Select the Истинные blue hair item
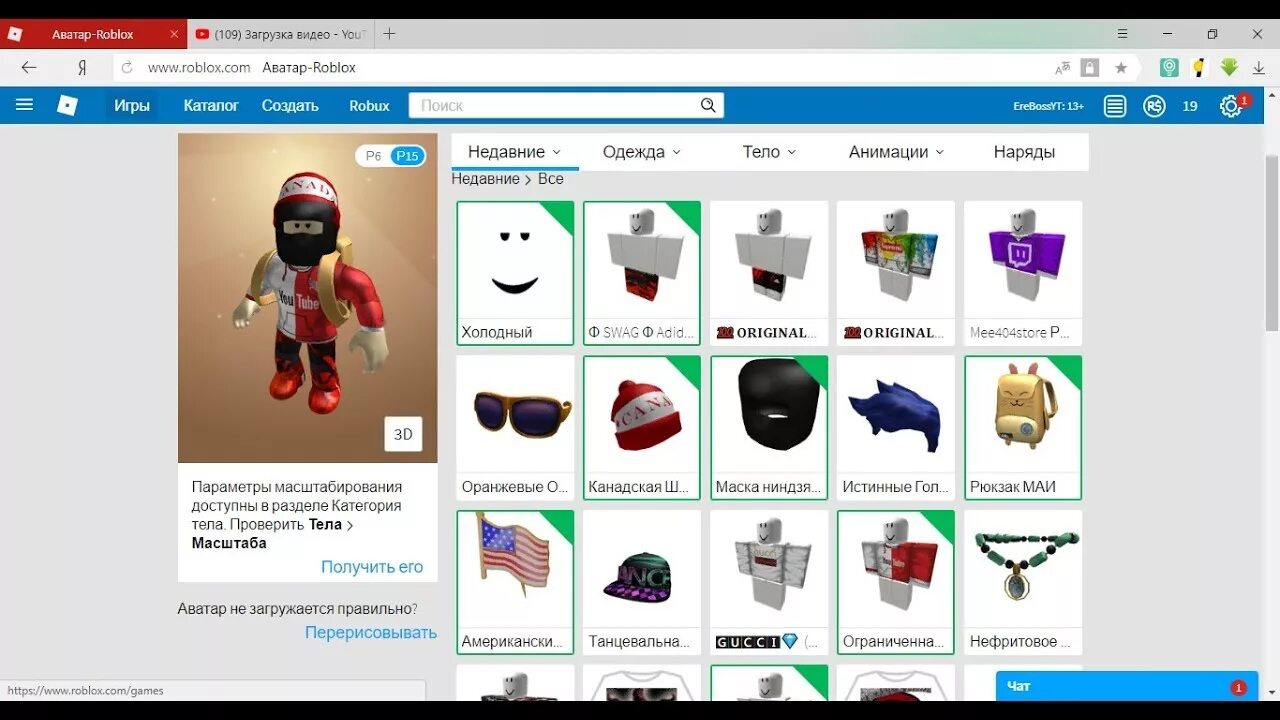Screen dimensions: 1280x720 pos(896,428)
